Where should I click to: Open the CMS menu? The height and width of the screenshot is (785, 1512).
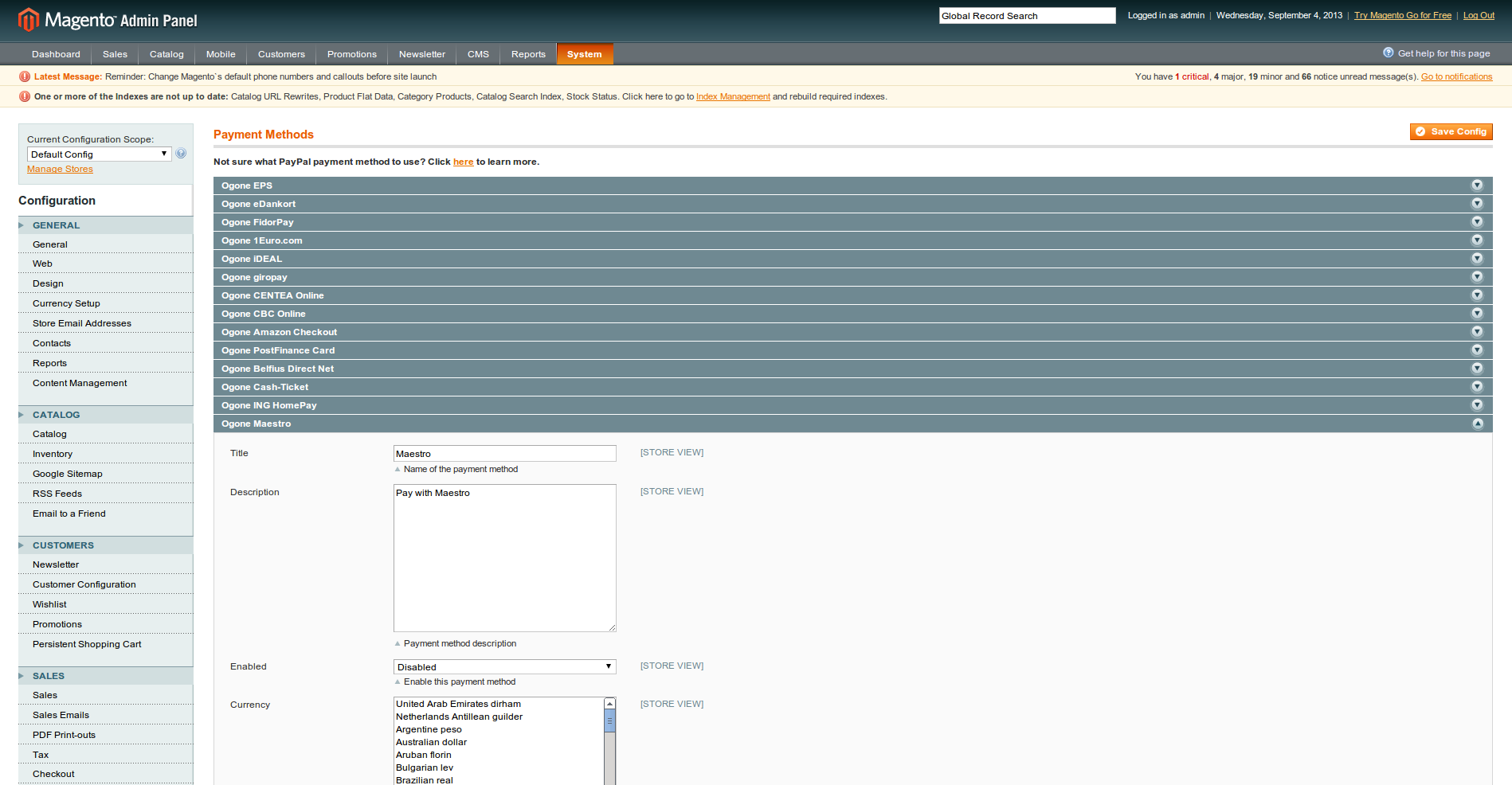(478, 54)
